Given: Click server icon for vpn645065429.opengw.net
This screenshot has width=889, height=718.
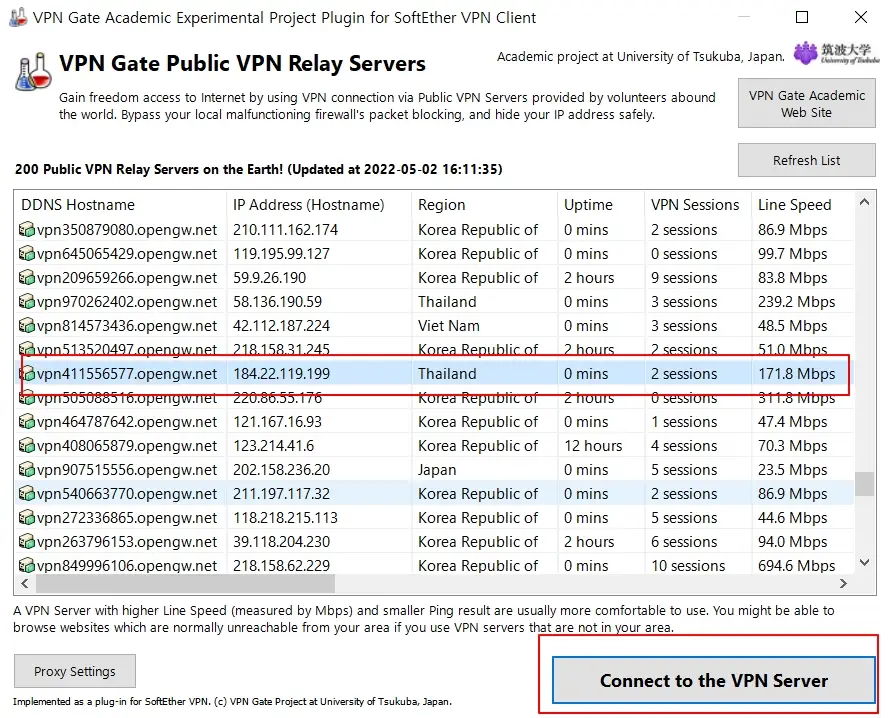Looking at the screenshot, I should (x=27, y=254).
